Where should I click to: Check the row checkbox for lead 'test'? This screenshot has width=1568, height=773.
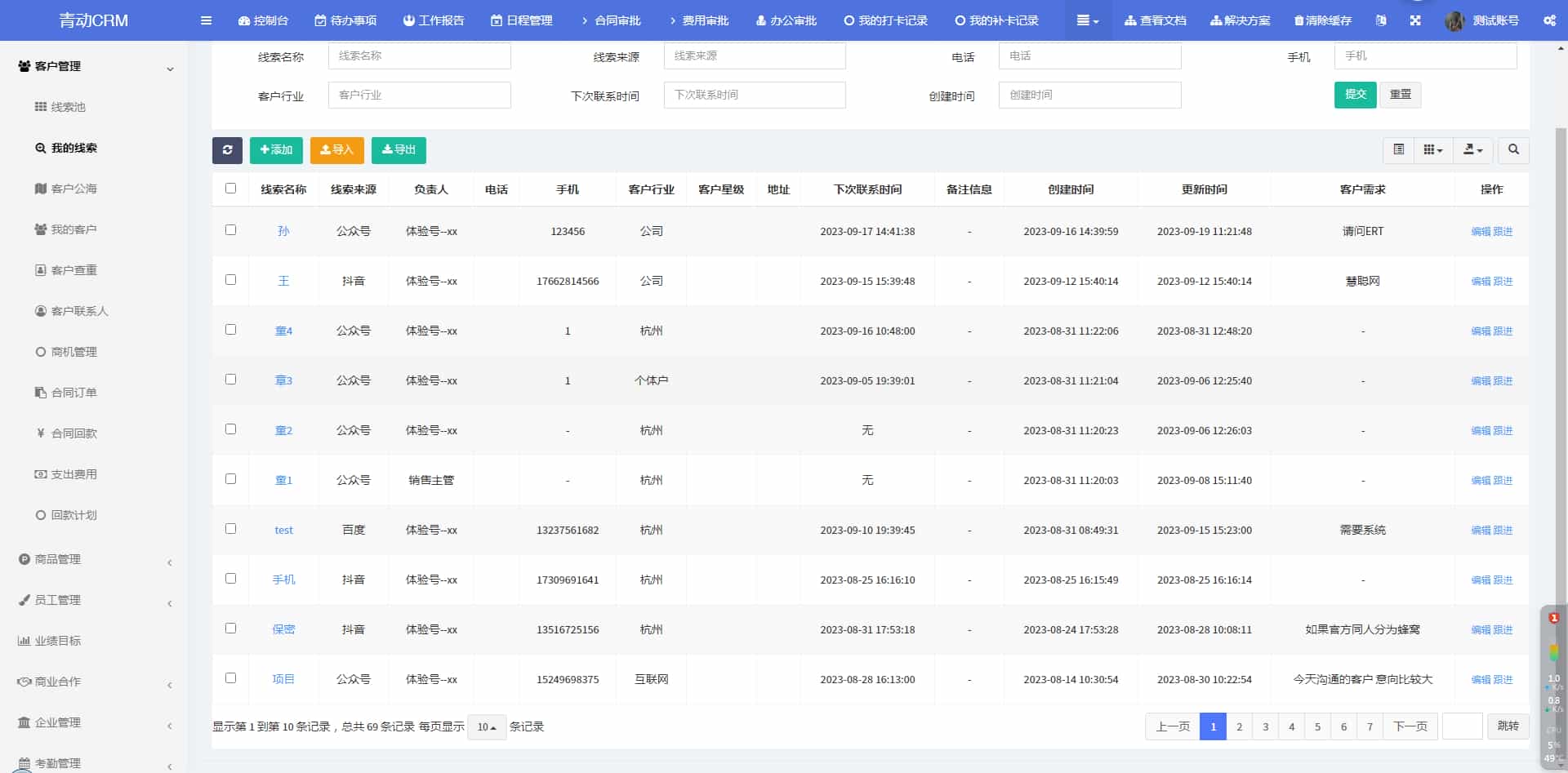click(x=230, y=529)
